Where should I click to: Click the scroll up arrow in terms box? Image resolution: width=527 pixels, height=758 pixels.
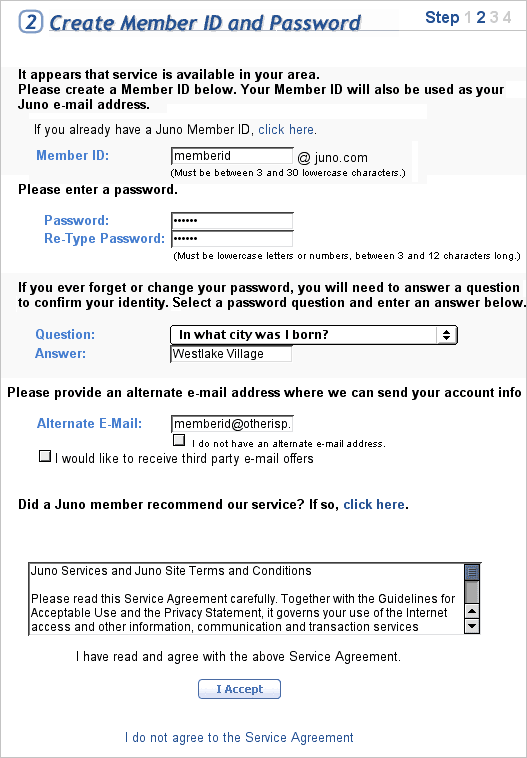tap(472, 611)
